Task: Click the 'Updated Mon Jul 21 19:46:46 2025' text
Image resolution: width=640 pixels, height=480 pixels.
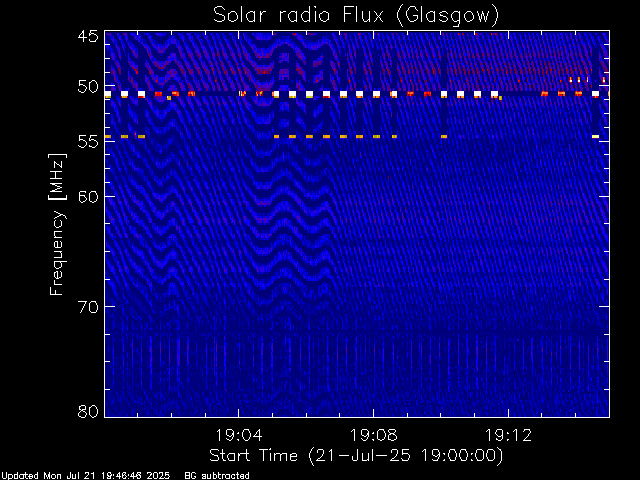Action: point(85,476)
